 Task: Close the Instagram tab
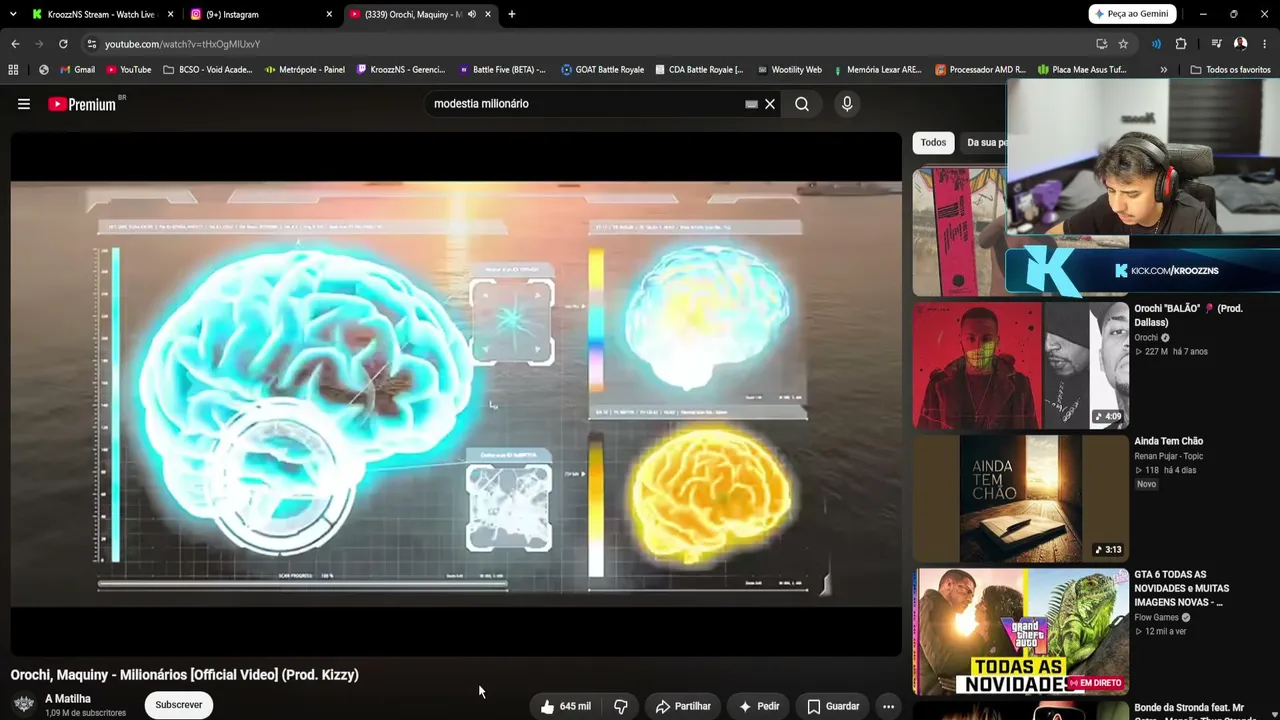pos(329,14)
